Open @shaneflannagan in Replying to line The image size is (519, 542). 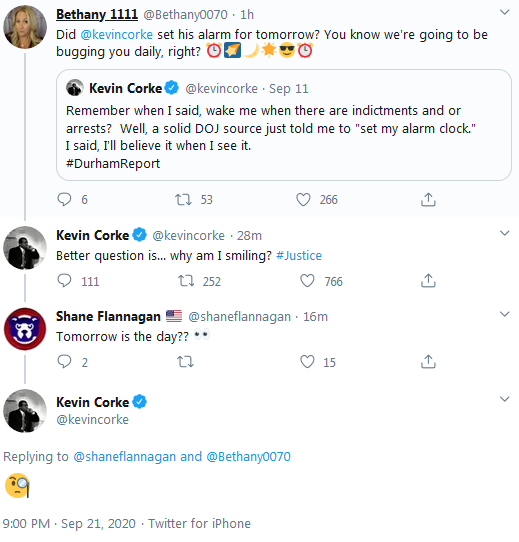click(124, 457)
